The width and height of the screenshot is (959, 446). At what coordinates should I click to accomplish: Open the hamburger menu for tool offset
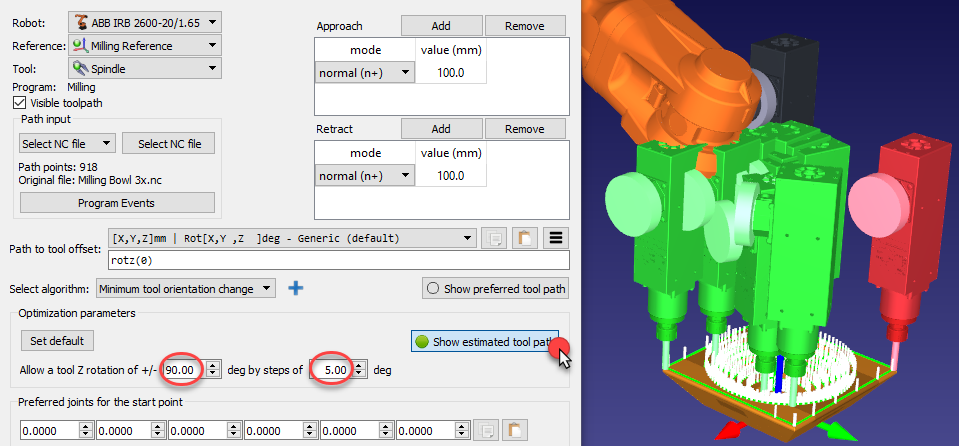pos(557,238)
